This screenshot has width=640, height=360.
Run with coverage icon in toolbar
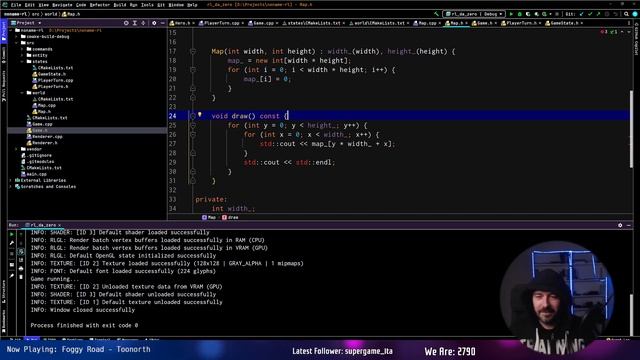click(x=528, y=14)
